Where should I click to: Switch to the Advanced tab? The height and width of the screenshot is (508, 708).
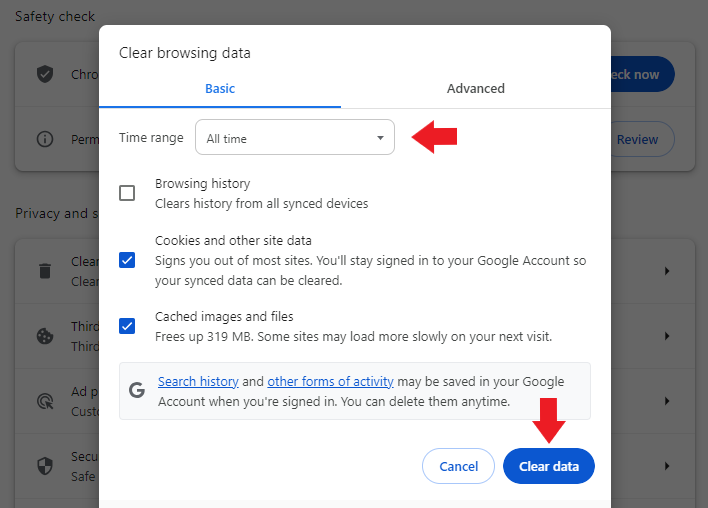tap(476, 89)
